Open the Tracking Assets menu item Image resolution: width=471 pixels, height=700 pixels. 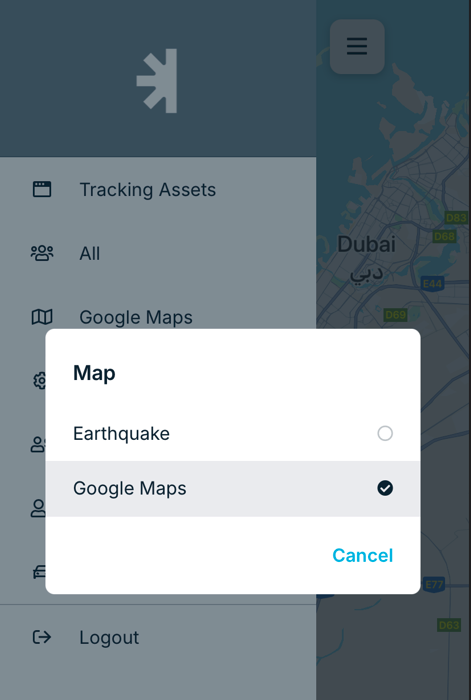pos(158,189)
